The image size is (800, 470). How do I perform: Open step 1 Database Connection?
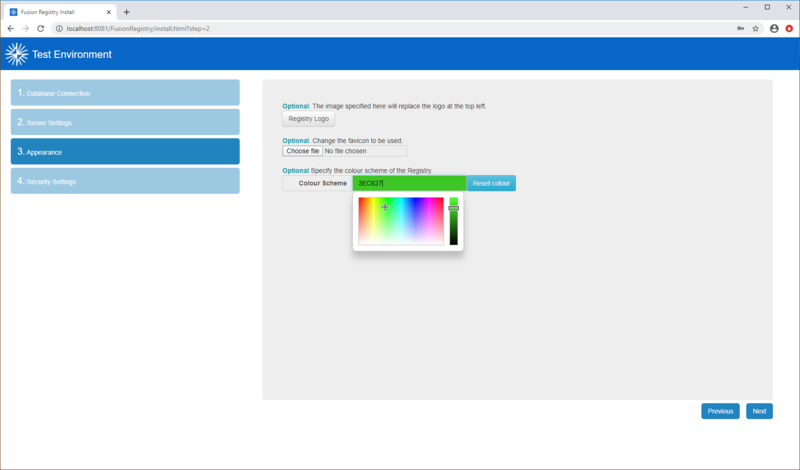point(125,92)
